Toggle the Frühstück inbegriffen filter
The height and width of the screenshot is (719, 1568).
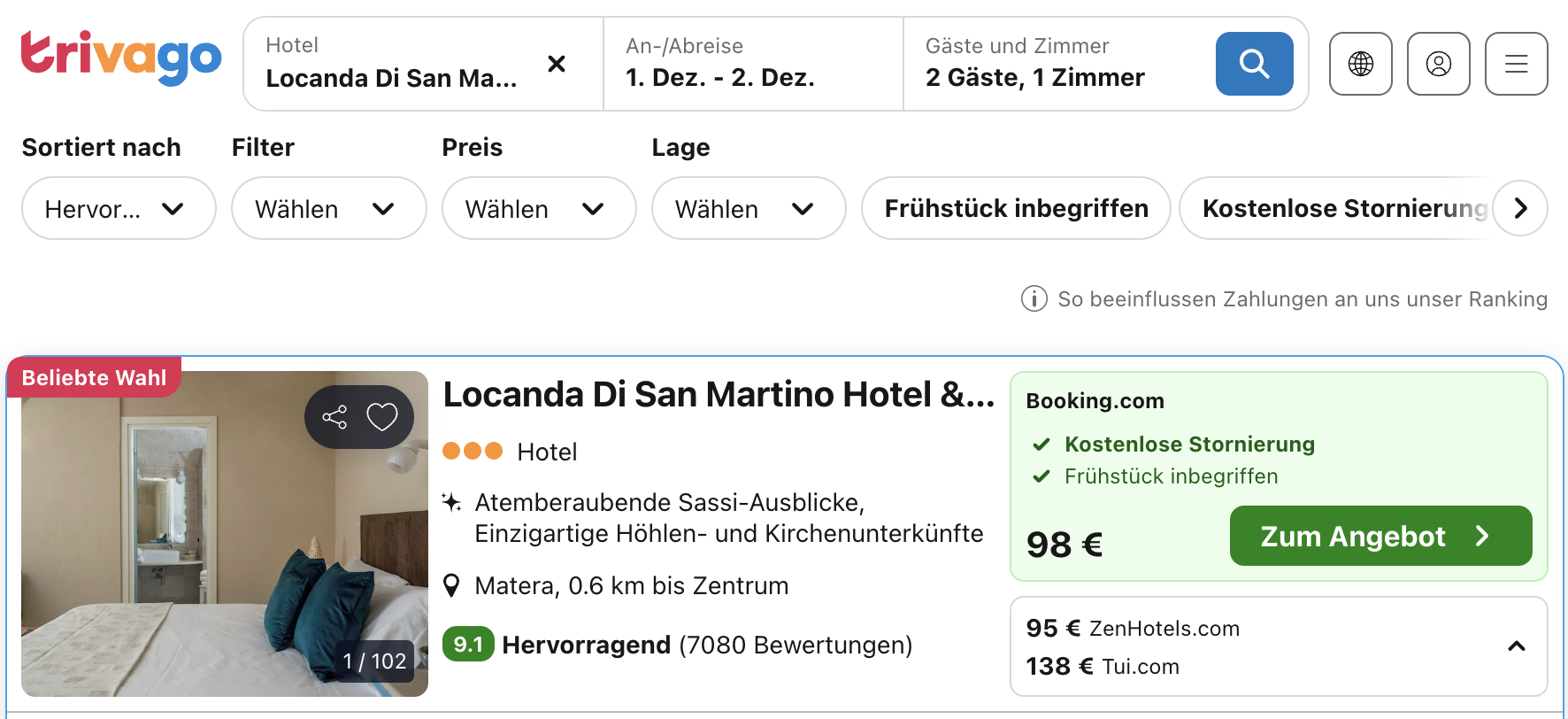(1016, 209)
